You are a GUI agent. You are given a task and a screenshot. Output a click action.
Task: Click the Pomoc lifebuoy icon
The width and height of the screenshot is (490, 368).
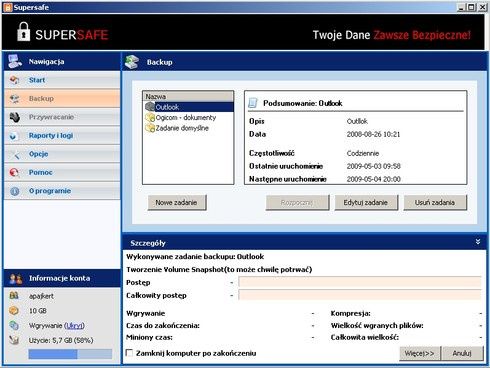[x=14, y=173]
